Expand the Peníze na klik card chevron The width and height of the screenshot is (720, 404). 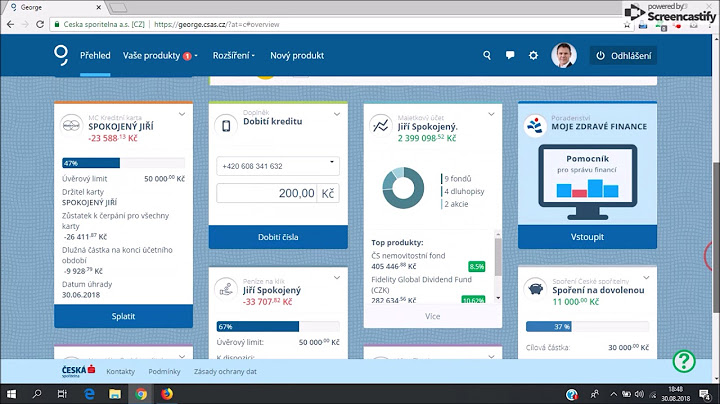coord(337,277)
